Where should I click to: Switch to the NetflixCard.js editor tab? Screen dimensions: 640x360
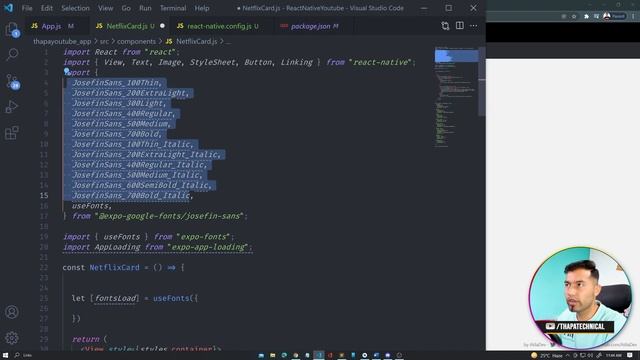(130, 26)
